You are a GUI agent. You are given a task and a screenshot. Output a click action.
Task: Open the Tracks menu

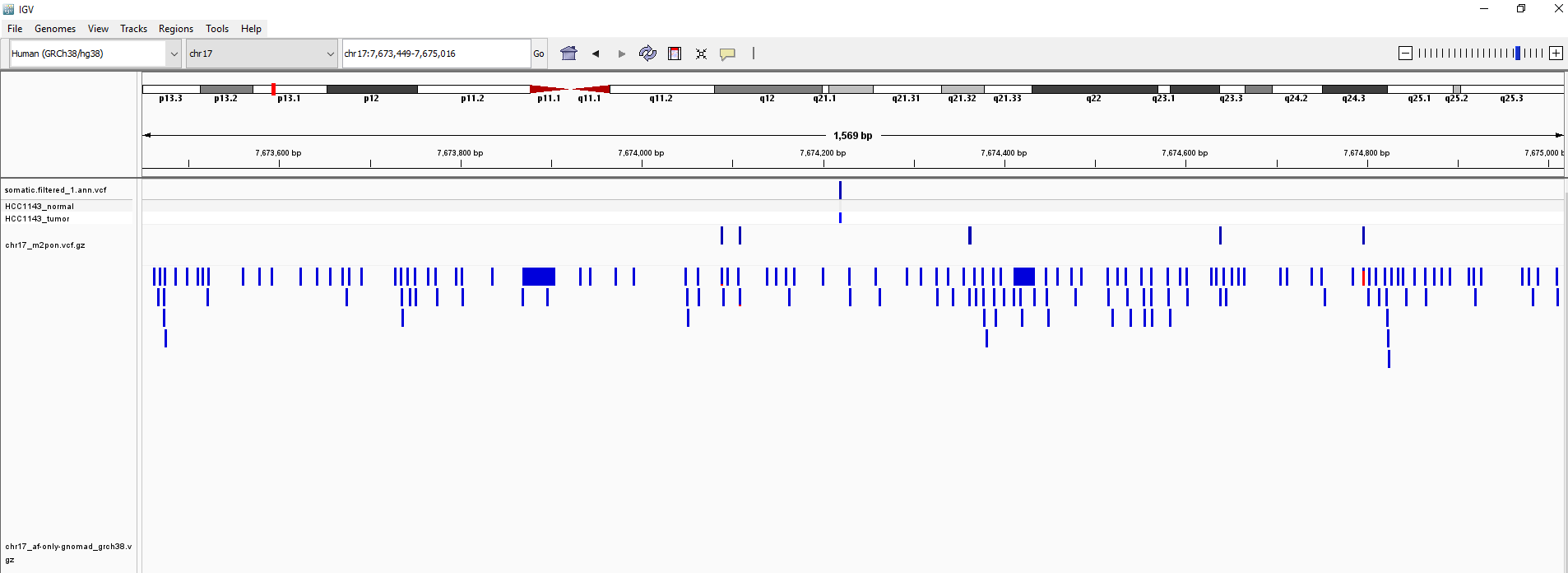click(133, 29)
